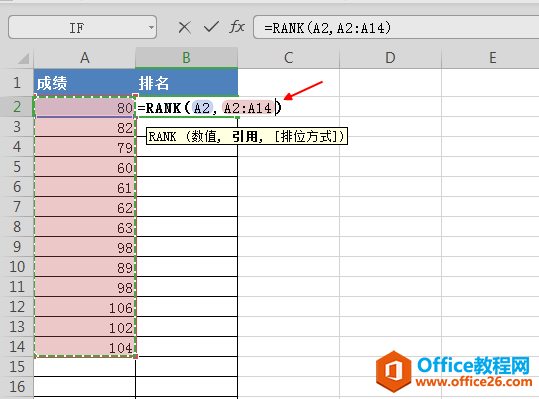Viewport: 539px width, 399px height.
Task: Click cell A12 containing 106
Action: (x=85, y=307)
